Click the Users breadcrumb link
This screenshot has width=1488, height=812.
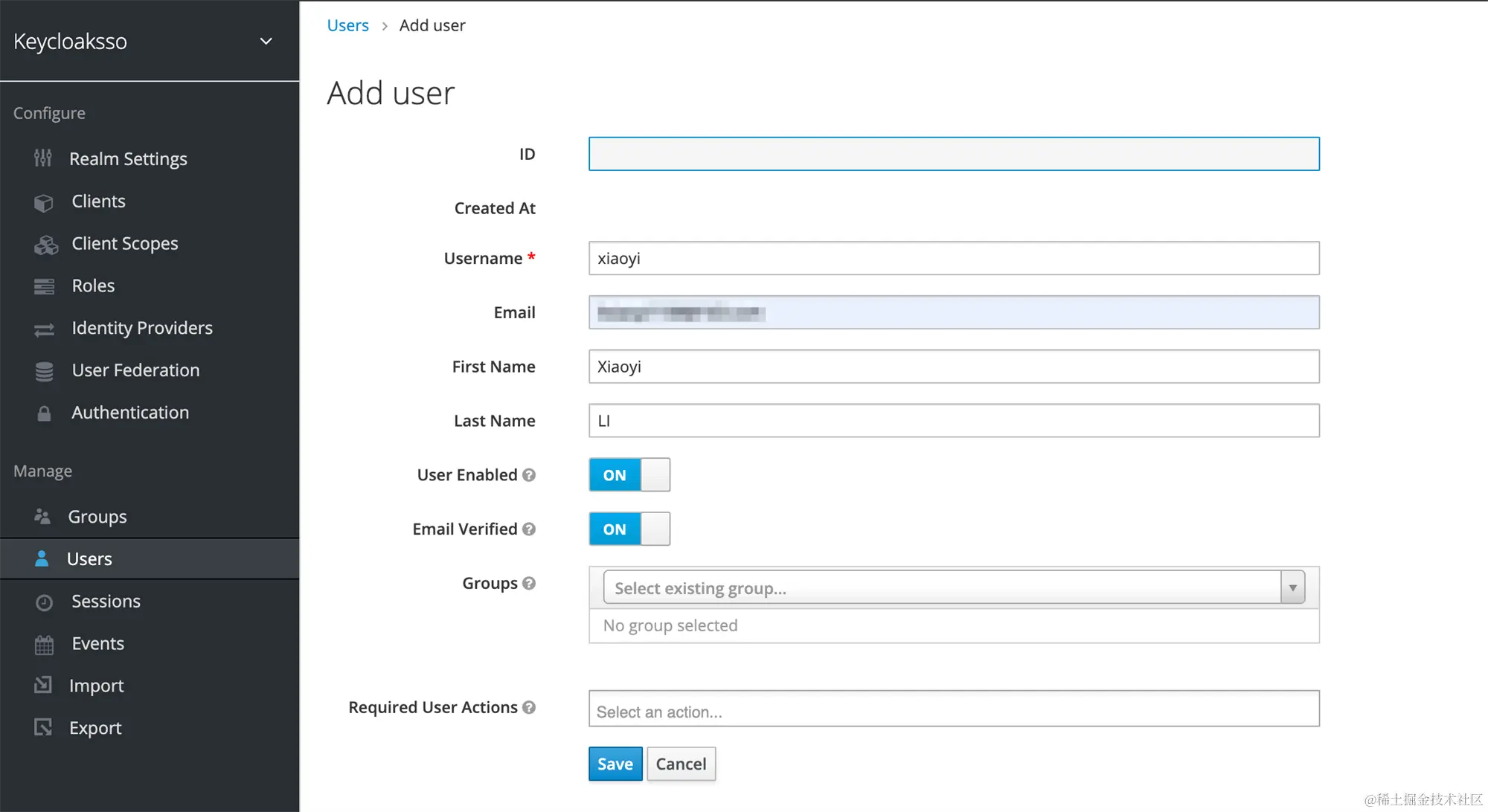(347, 25)
